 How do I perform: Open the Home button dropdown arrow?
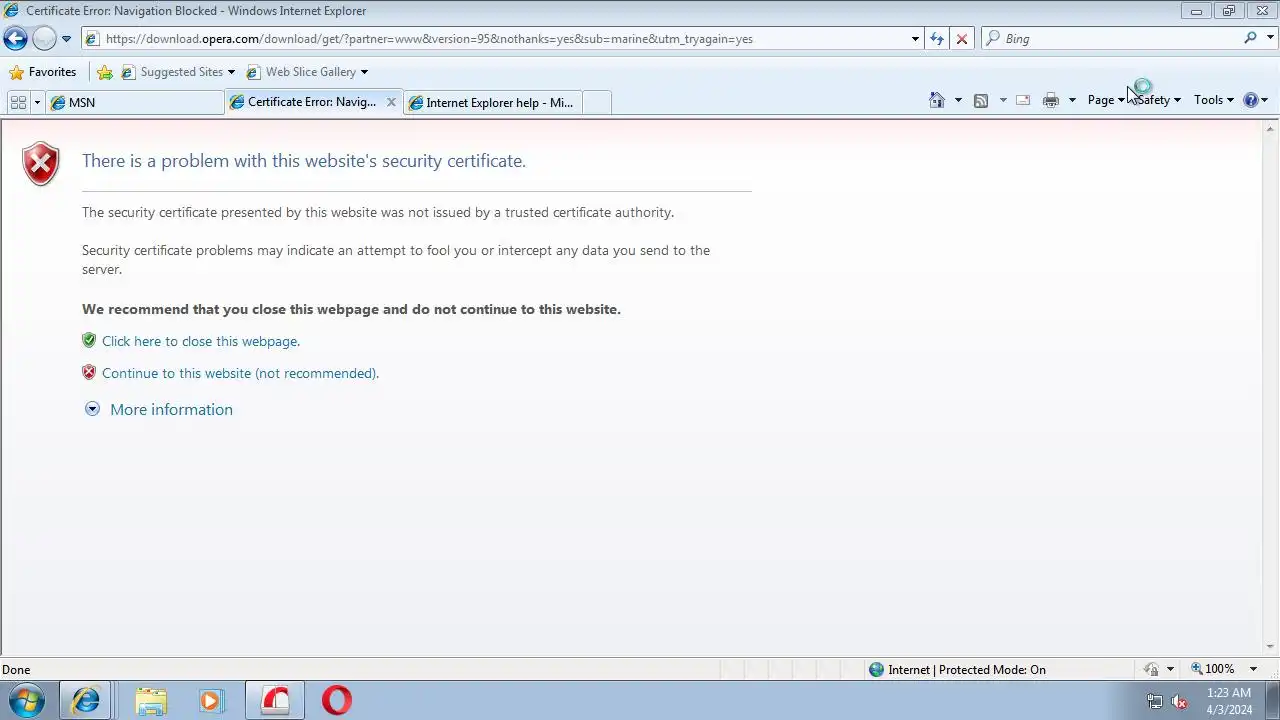click(x=958, y=100)
